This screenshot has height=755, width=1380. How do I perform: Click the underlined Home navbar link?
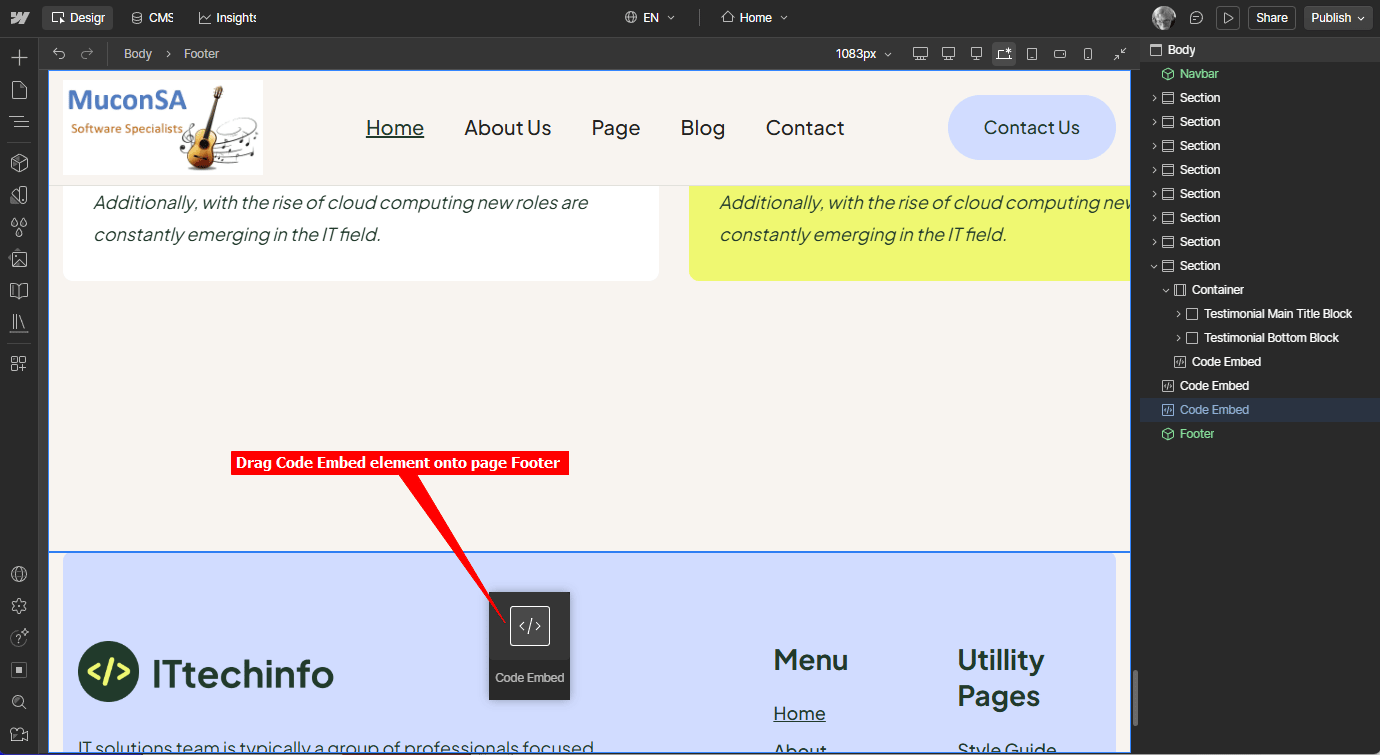point(395,128)
